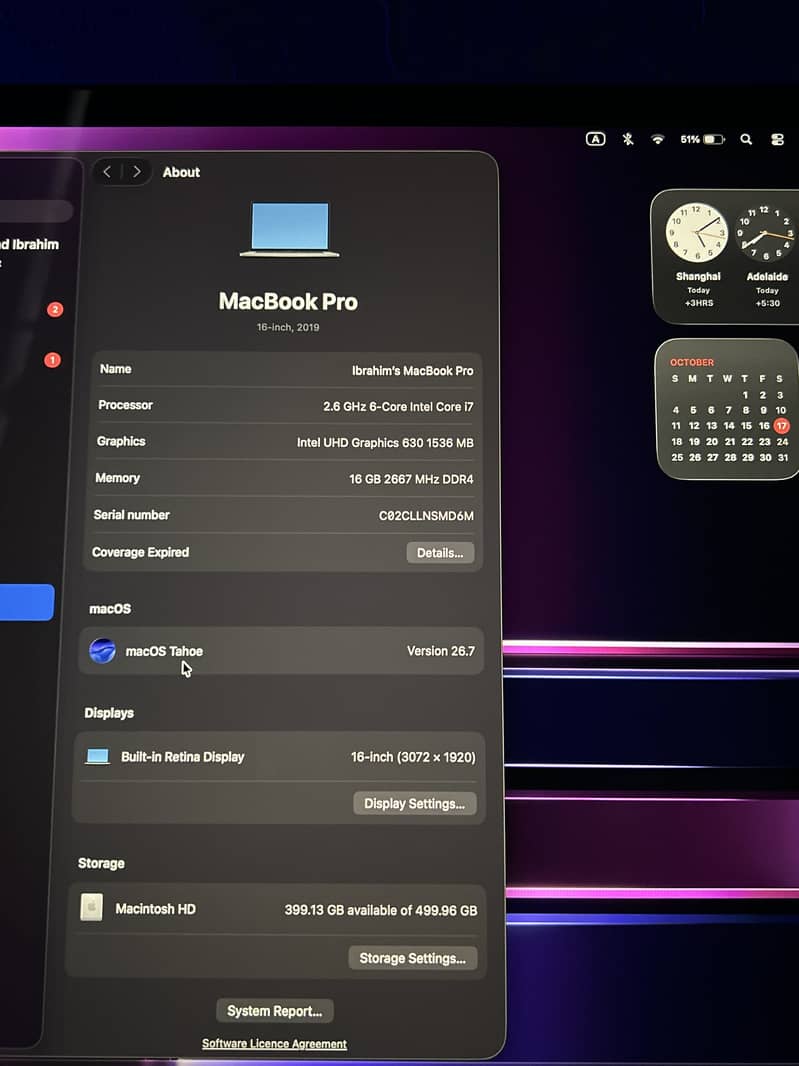
Task: Click the processor value 2.6 GHz 6-Core Intel Core i7
Action: point(398,407)
